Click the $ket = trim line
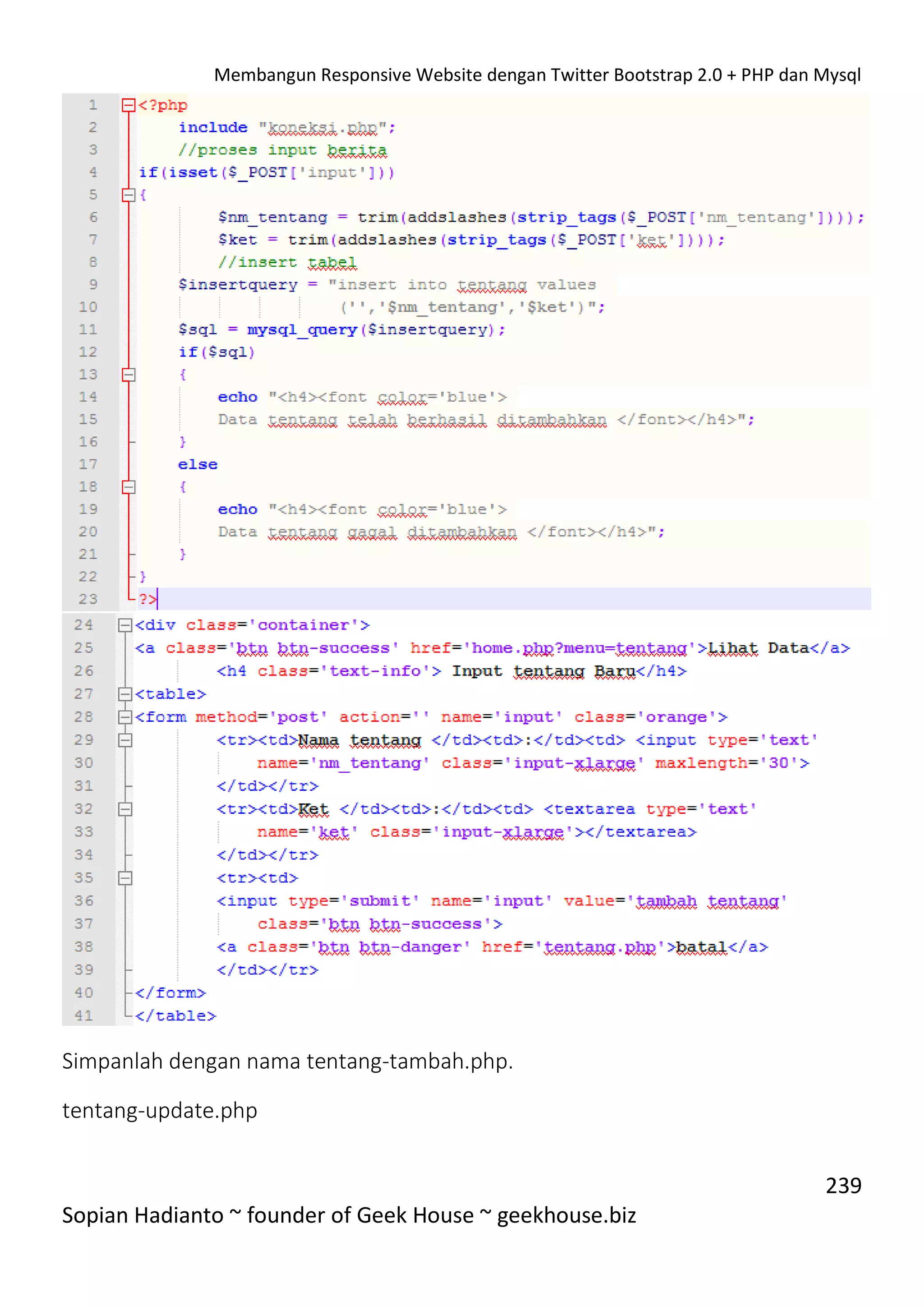924x1307 pixels. (471, 240)
